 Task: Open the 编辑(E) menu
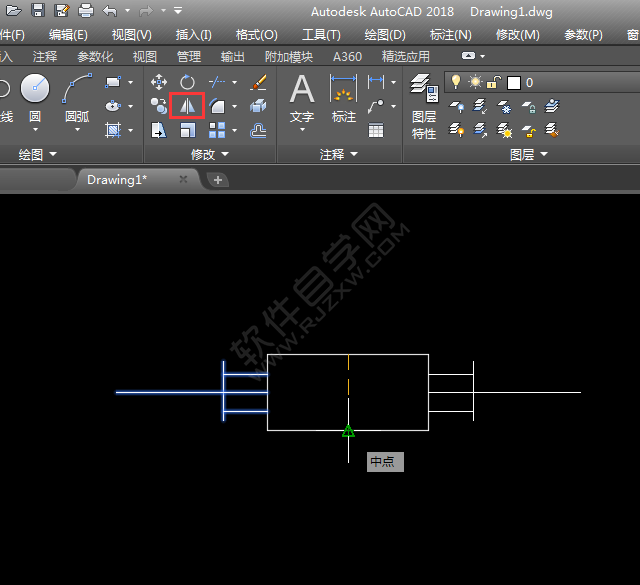(x=68, y=35)
